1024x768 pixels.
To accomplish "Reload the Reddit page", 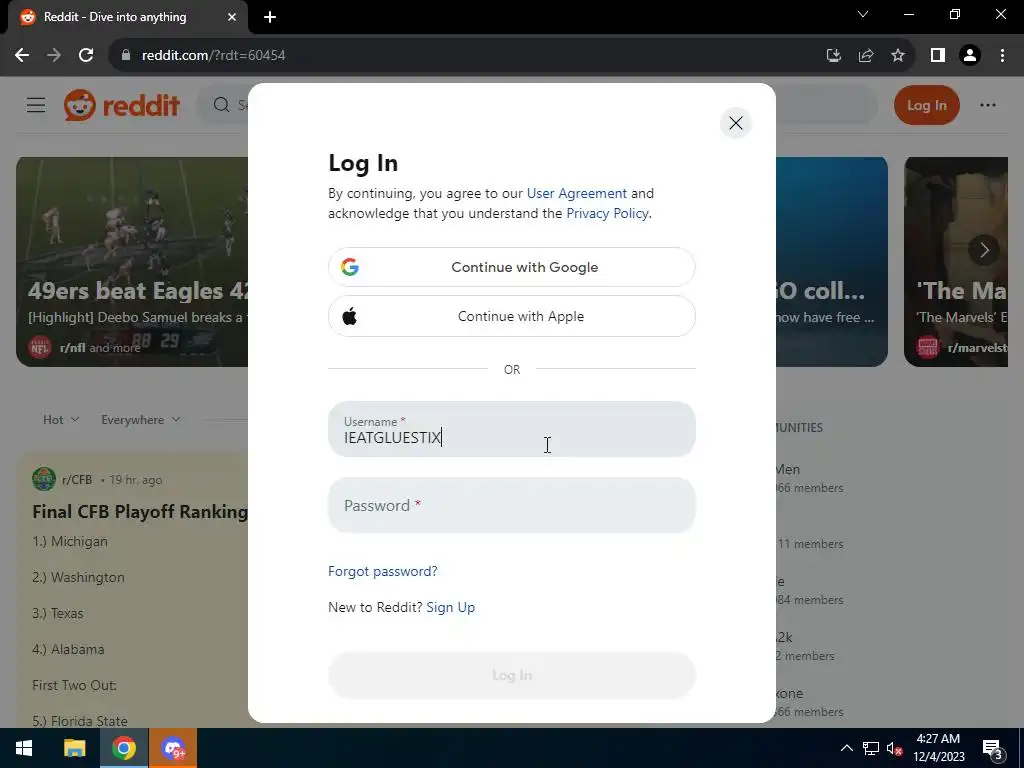I will tap(86, 56).
